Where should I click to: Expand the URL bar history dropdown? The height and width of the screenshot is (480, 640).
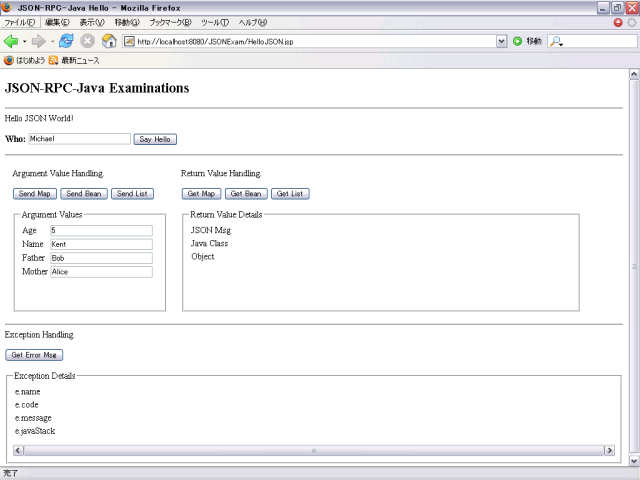click(x=502, y=41)
